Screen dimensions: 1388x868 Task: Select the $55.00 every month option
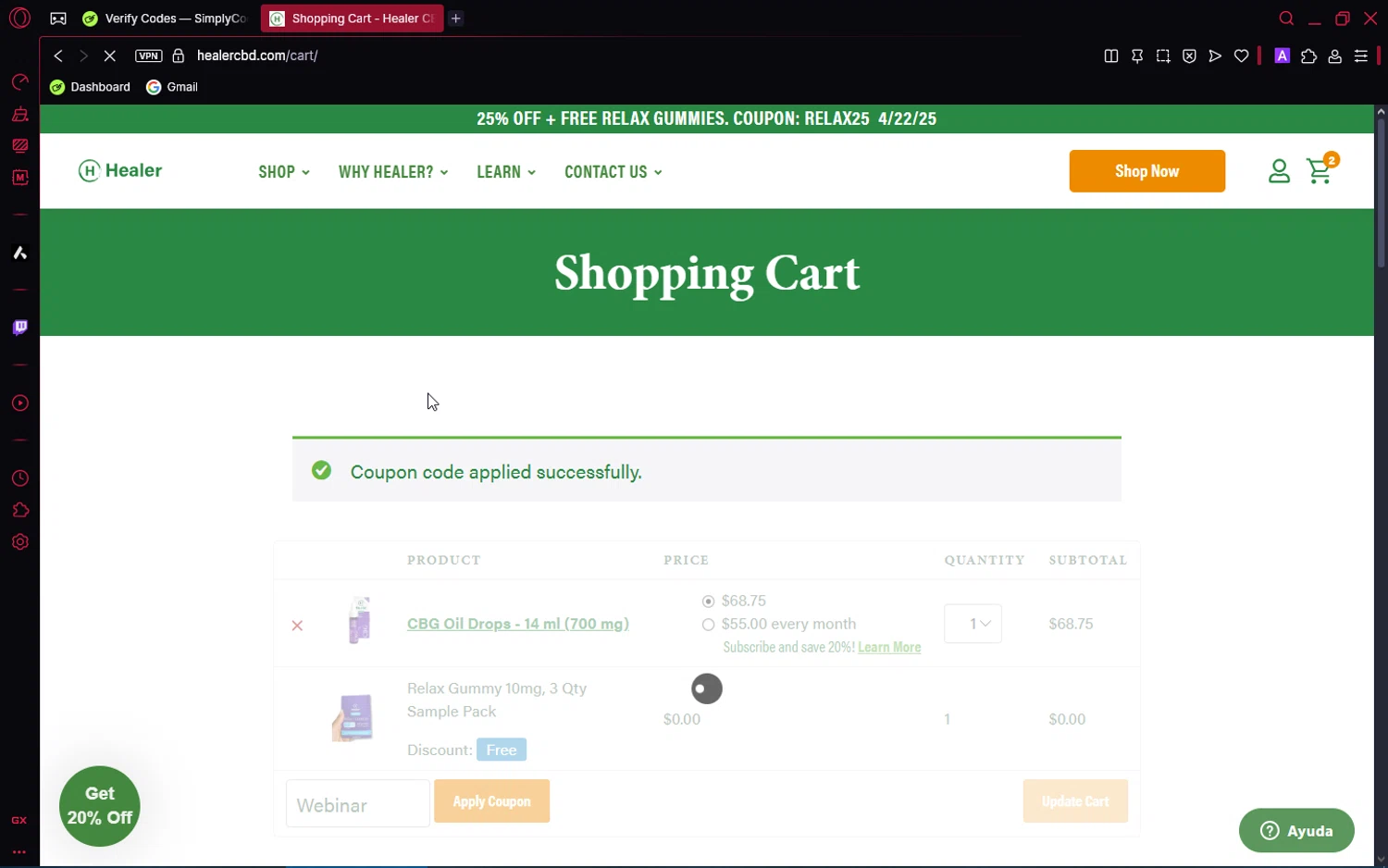tap(708, 625)
